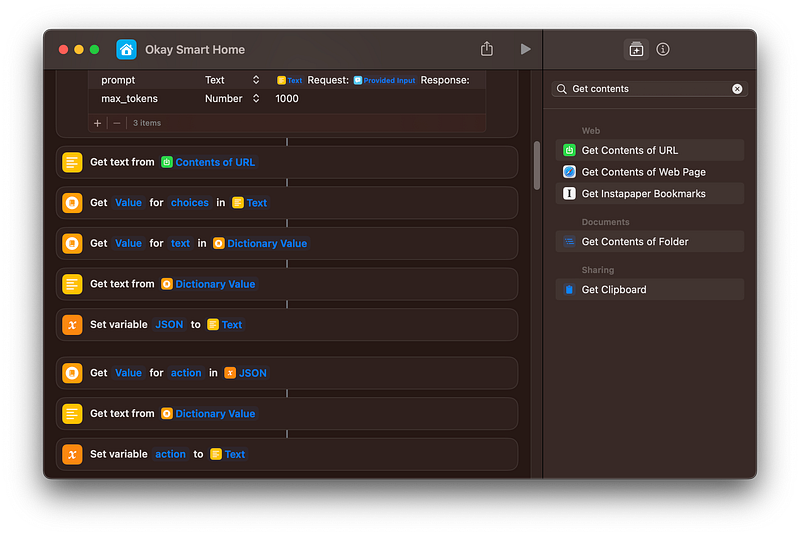Edit the action variable name

click(x=170, y=454)
